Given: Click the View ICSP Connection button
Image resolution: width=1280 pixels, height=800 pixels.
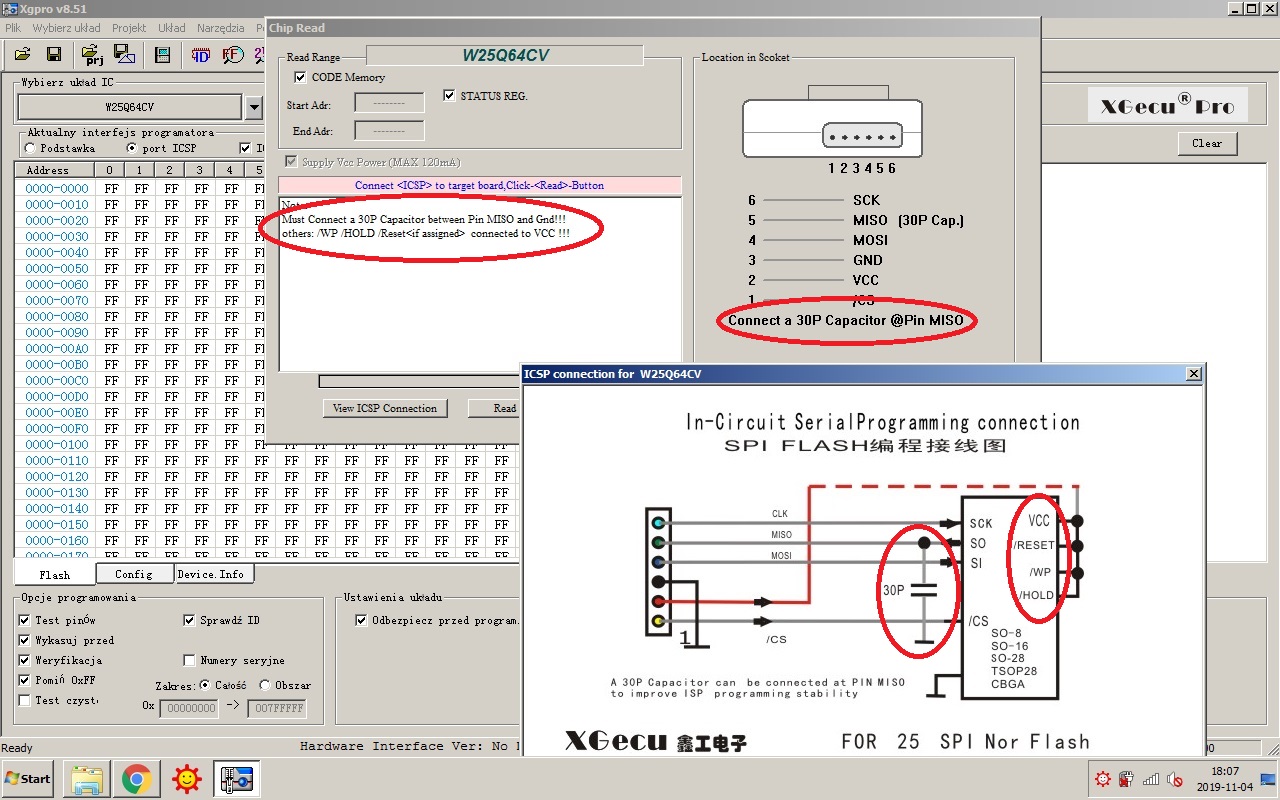Looking at the screenshot, I should [x=385, y=408].
